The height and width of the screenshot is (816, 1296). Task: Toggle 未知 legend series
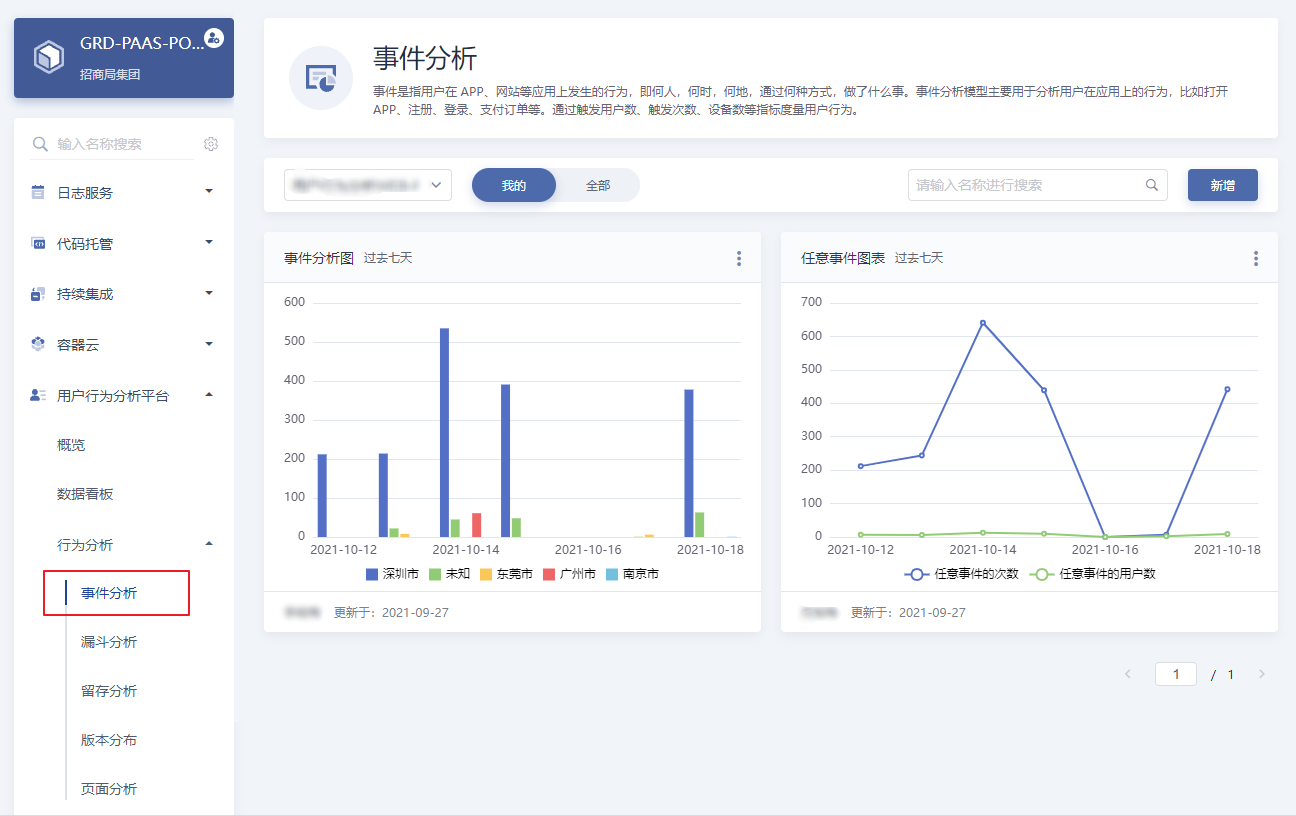coord(449,574)
